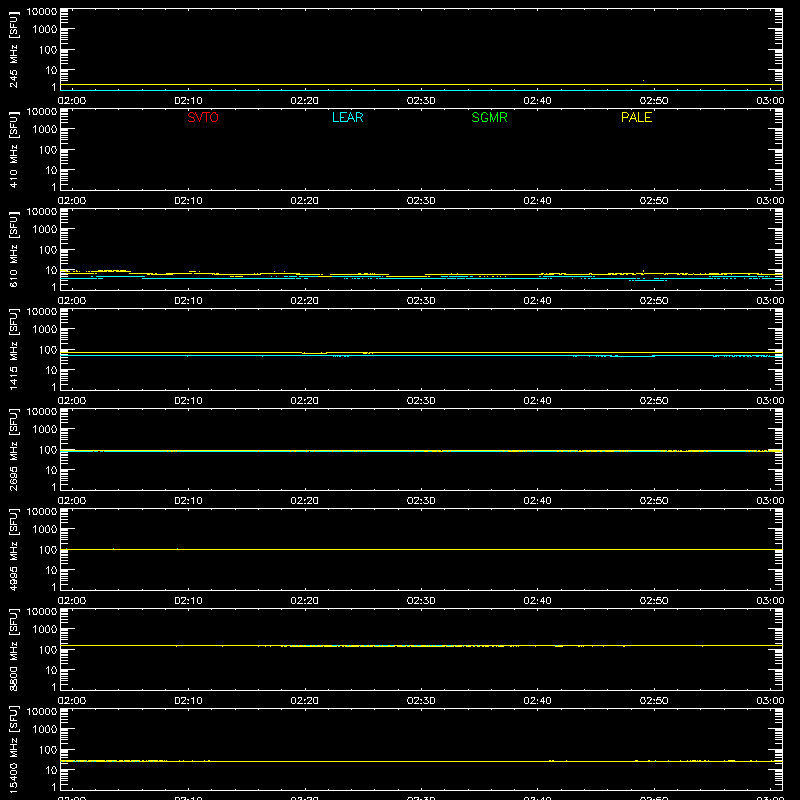The height and width of the screenshot is (800, 800).
Task: Click the red SVTO station label
Action: (x=203, y=117)
